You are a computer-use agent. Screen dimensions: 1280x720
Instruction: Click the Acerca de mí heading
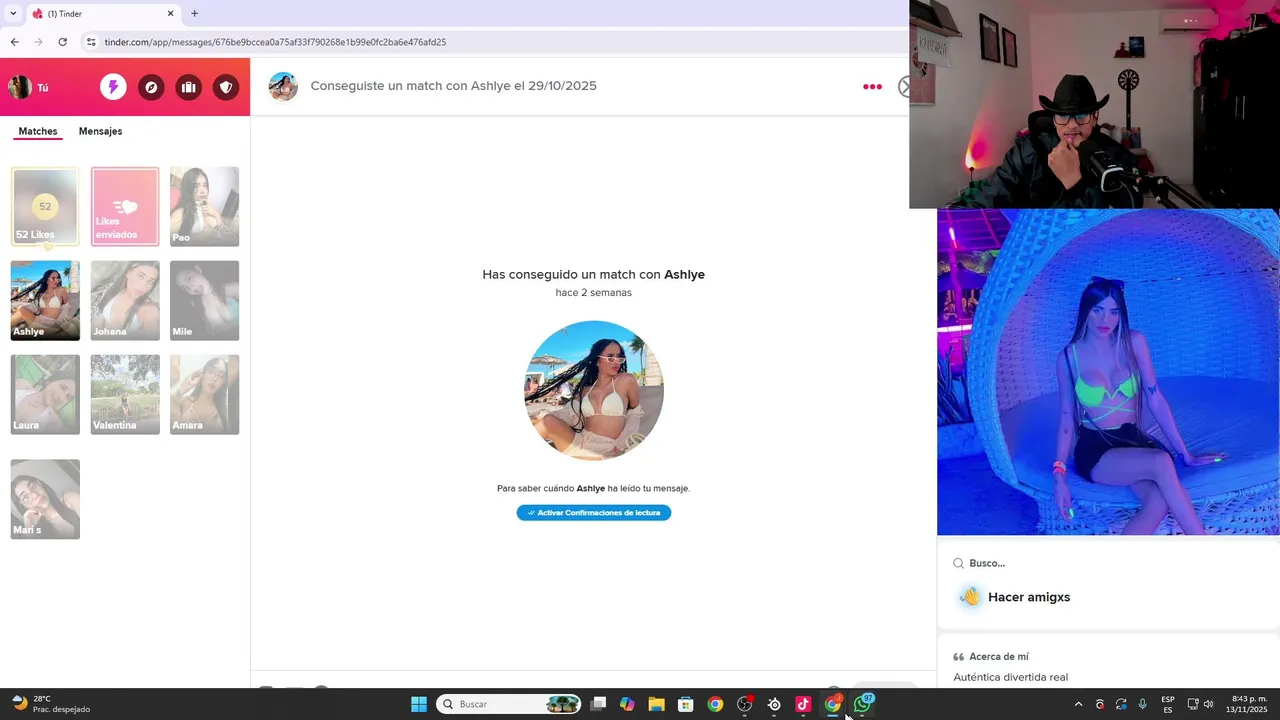pos(999,657)
